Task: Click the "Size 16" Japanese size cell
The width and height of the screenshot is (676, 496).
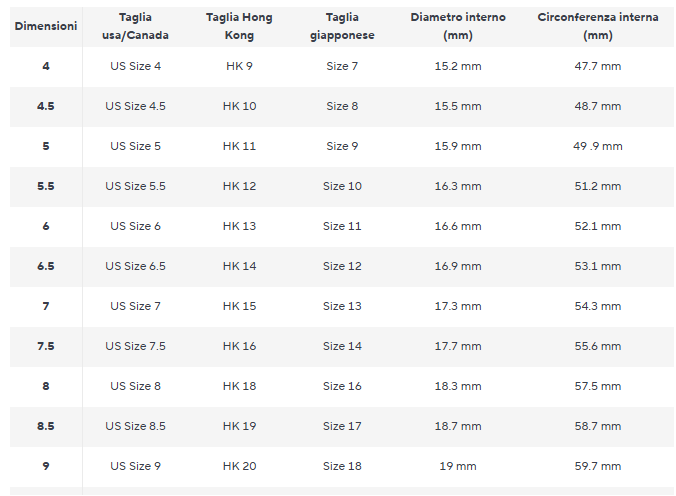Action: pos(342,386)
